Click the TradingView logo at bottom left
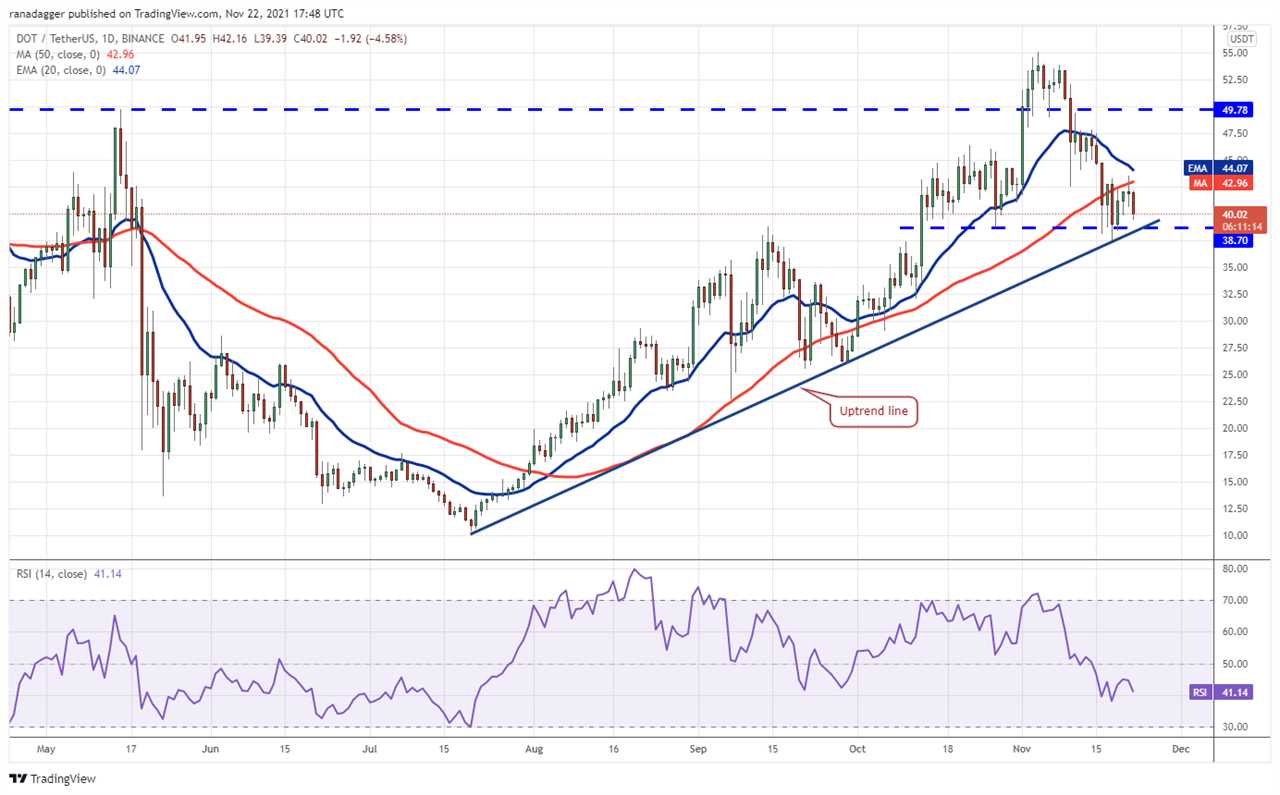The width and height of the screenshot is (1280, 795). pyautogui.click(x=52, y=778)
